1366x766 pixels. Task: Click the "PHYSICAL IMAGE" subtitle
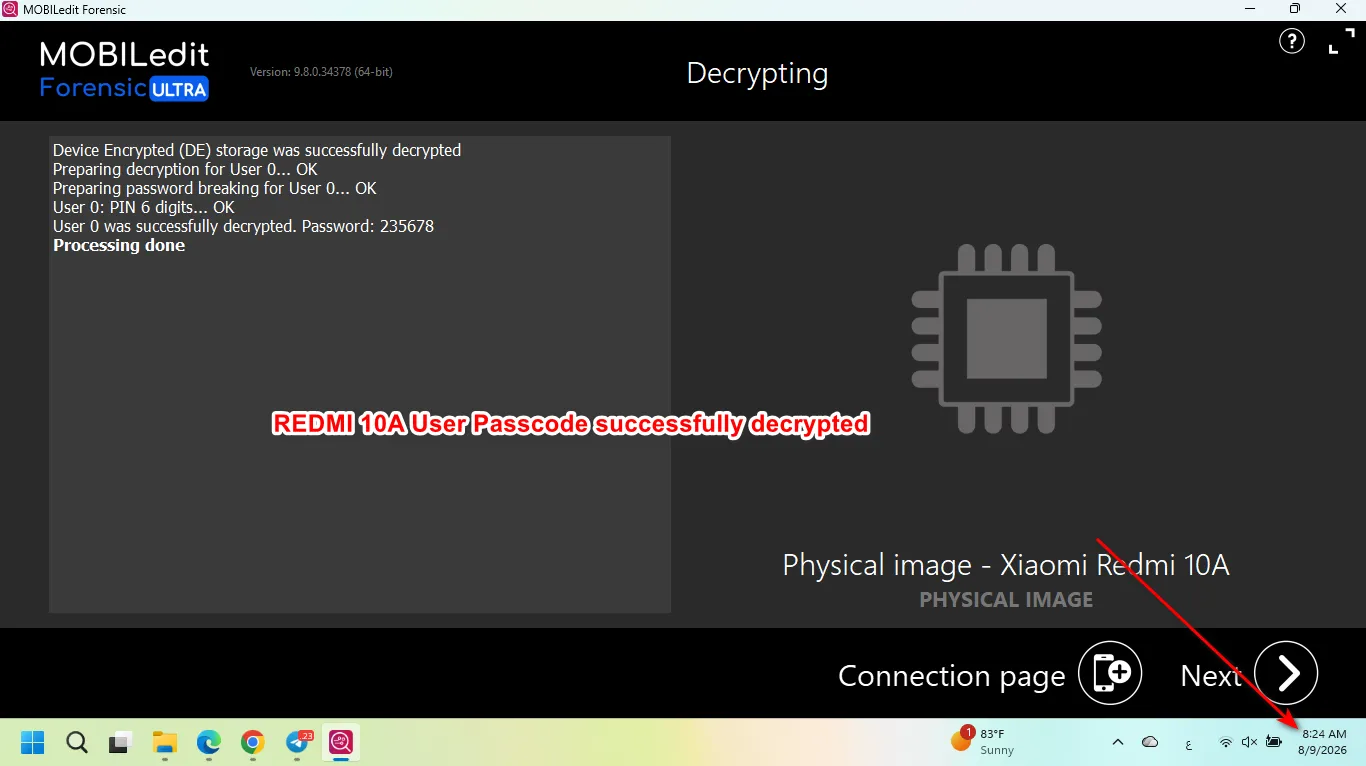tap(1006, 600)
